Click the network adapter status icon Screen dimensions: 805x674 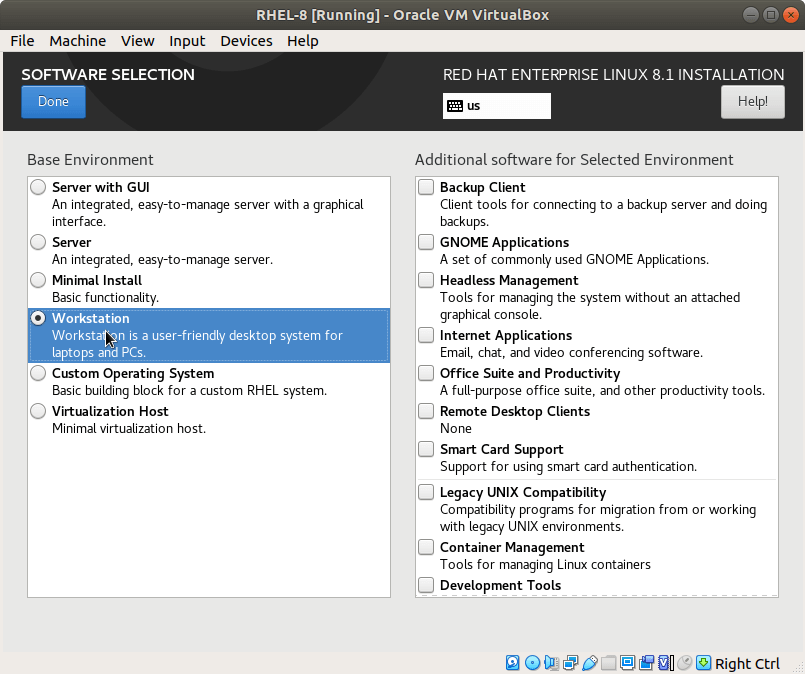(x=570, y=663)
